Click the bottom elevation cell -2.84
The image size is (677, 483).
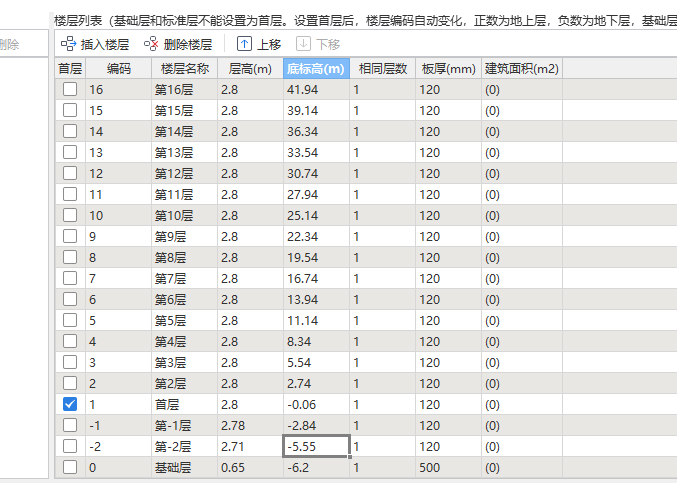click(x=316, y=425)
